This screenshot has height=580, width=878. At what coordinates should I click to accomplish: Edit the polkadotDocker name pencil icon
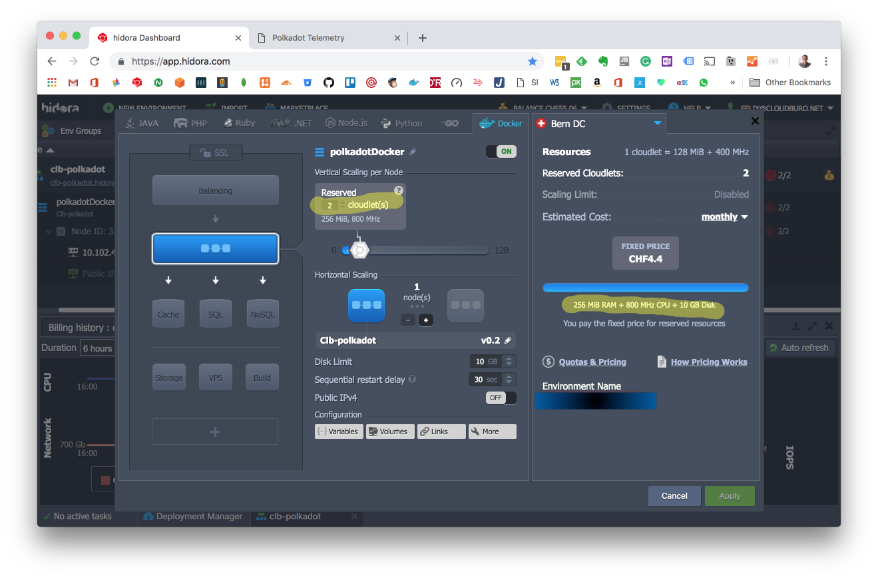413,152
